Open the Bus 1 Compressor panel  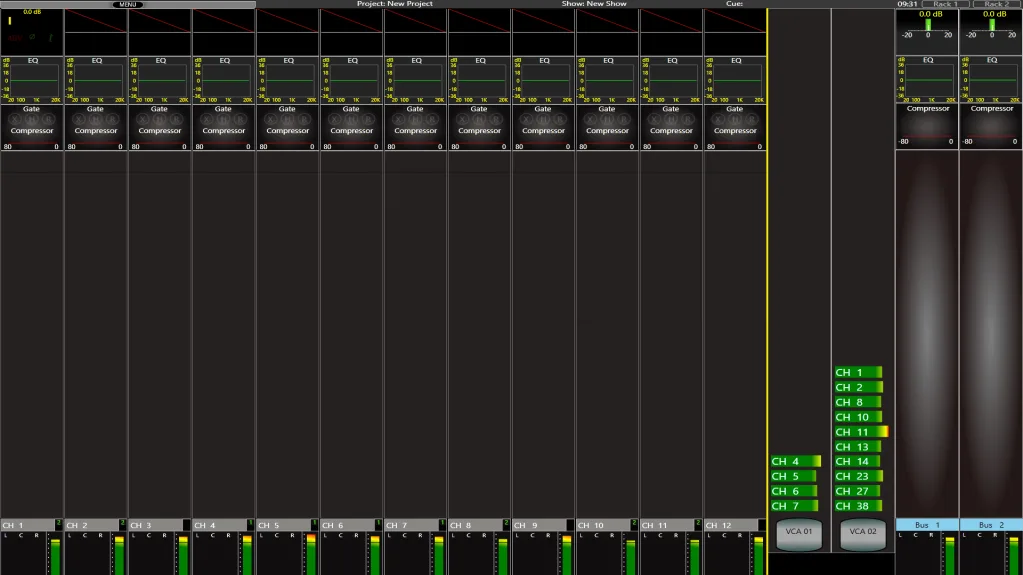coord(927,126)
